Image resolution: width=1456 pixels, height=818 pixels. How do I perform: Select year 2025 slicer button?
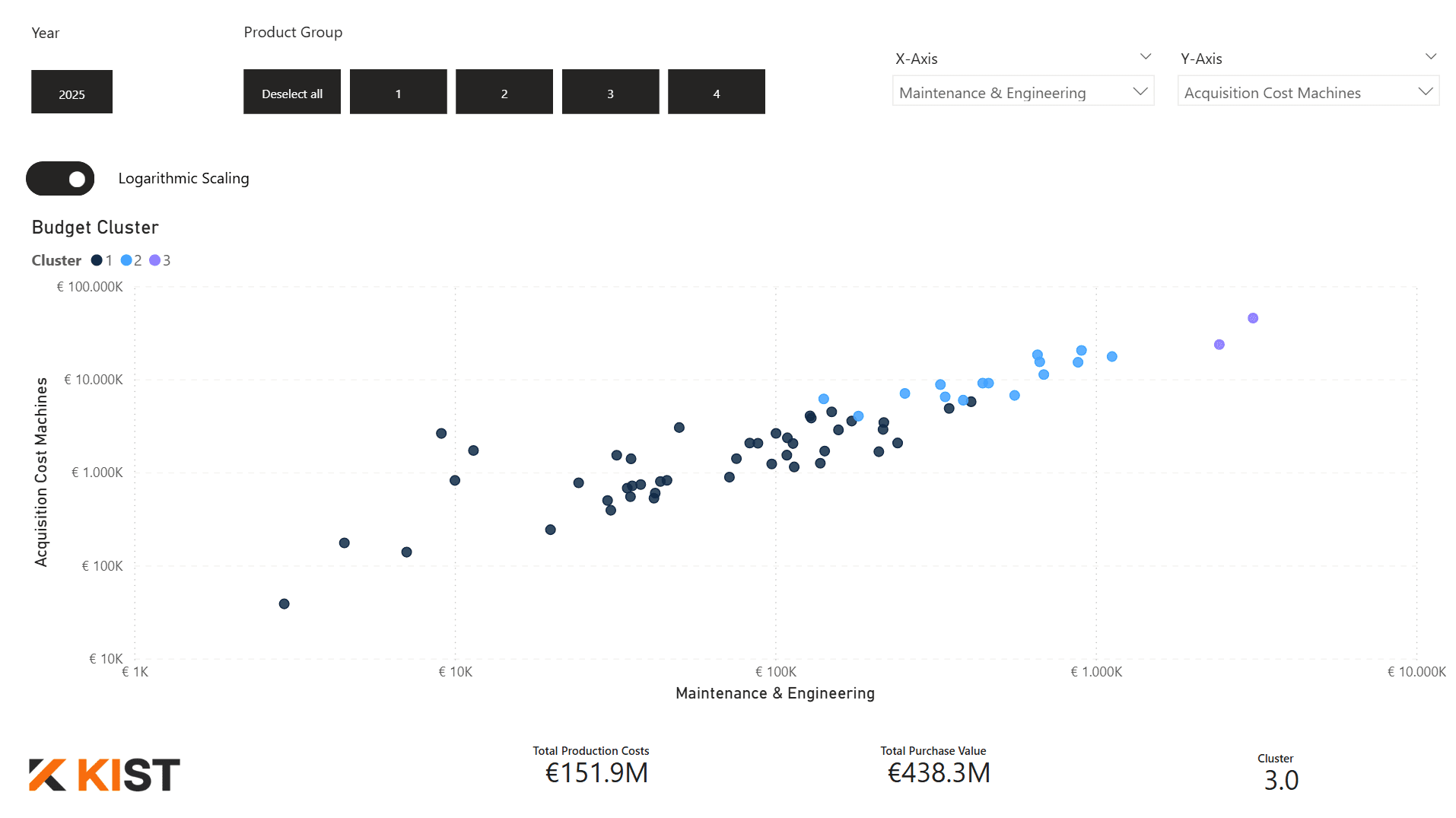72,92
